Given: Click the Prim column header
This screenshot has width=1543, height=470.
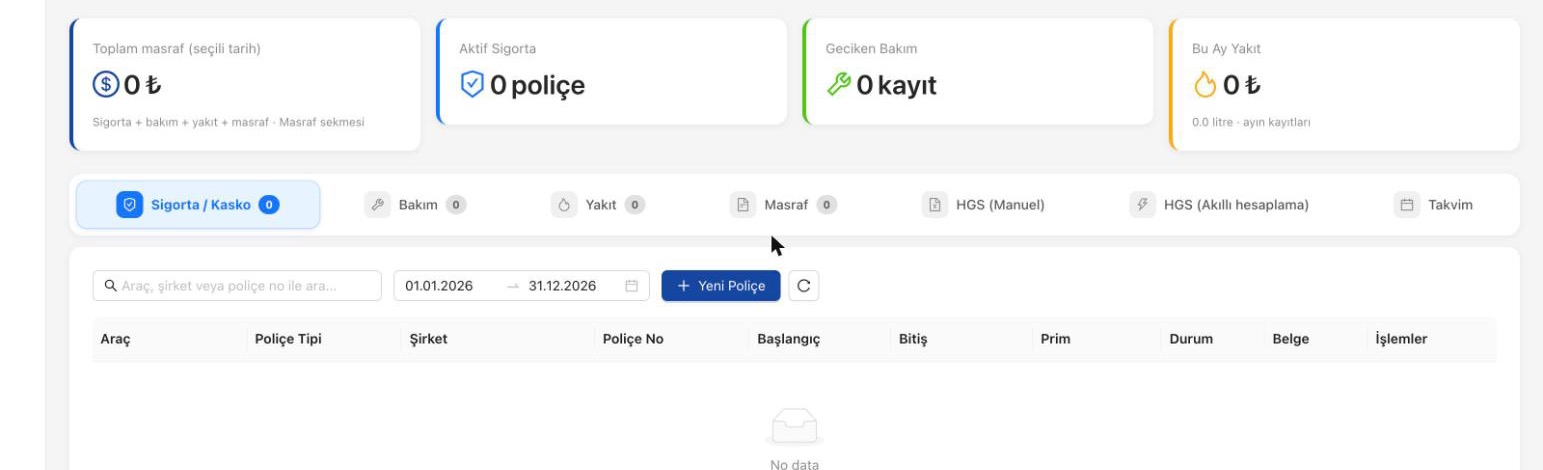Looking at the screenshot, I should (x=1055, y=339).
